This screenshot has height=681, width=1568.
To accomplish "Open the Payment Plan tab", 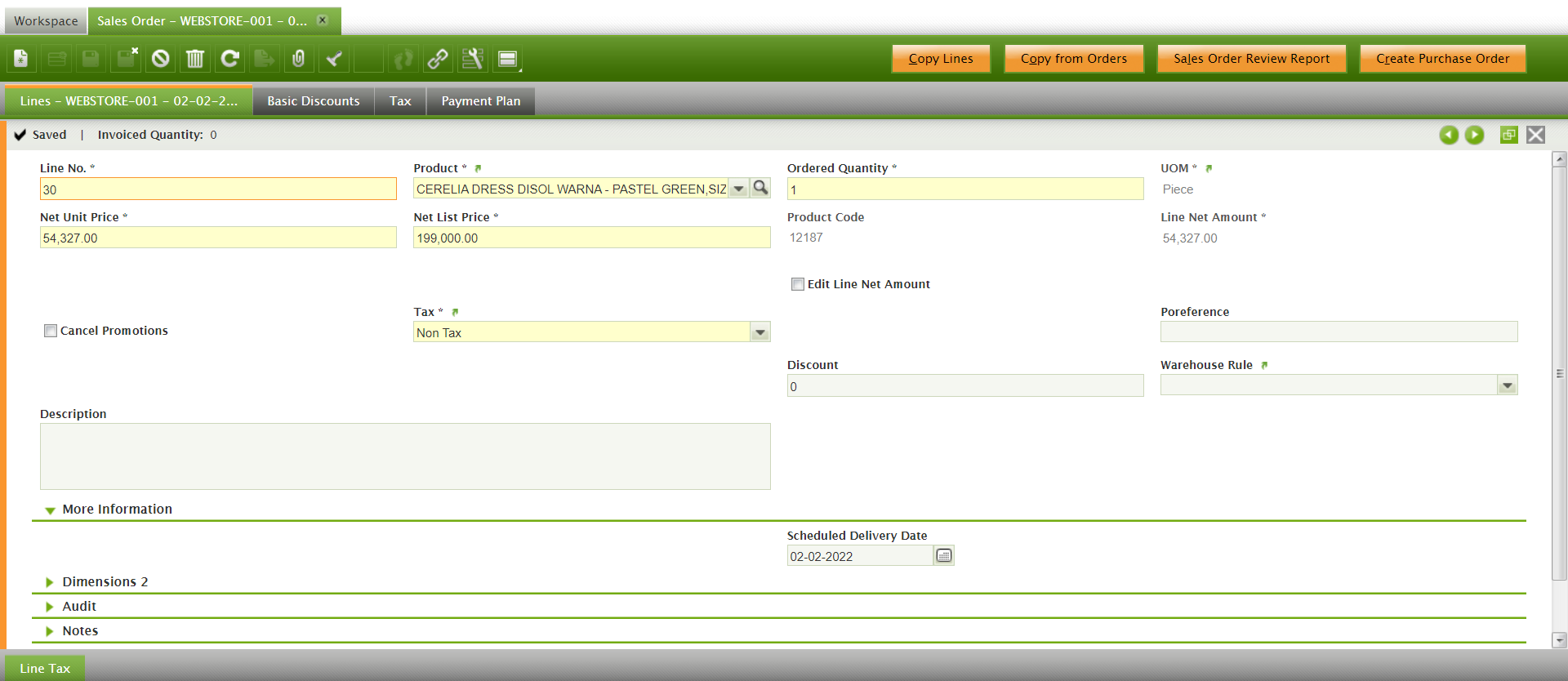I will [480, 101].
